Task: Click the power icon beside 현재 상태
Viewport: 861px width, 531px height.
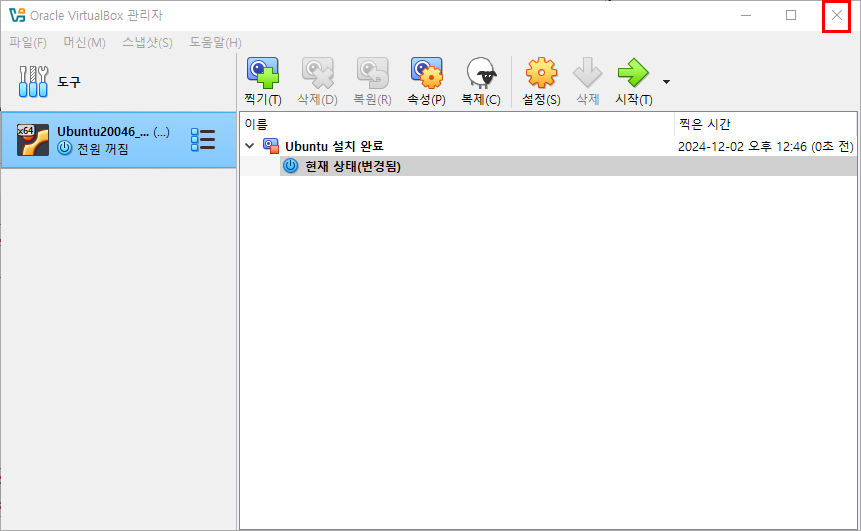Action: click(290, 166)
